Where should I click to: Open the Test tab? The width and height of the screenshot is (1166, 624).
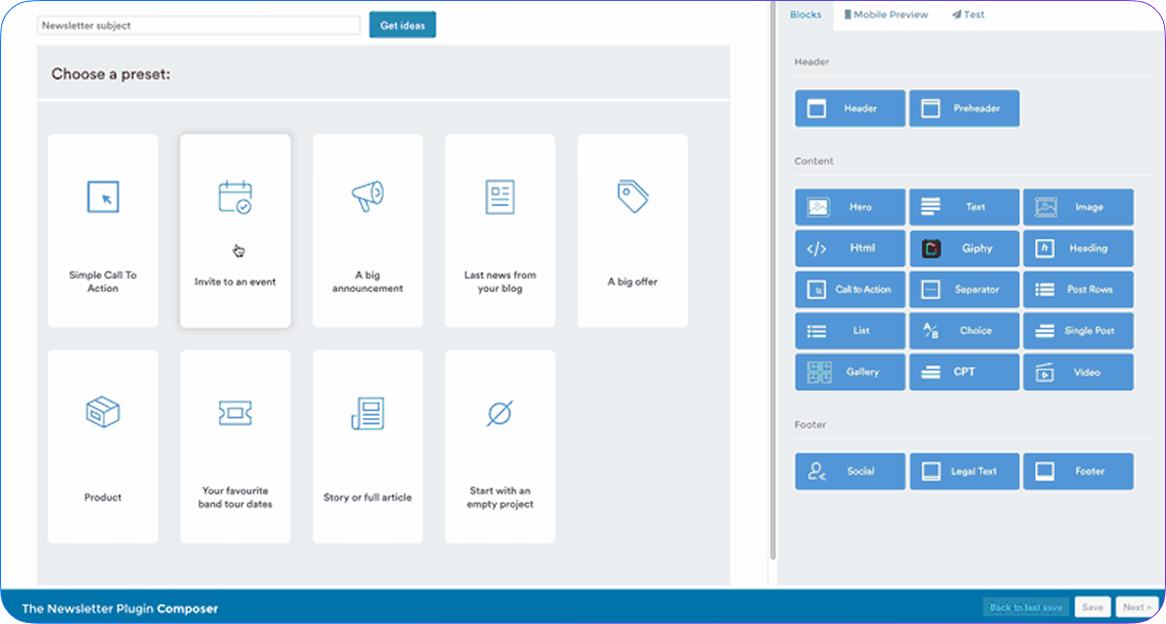click(968, 15)
